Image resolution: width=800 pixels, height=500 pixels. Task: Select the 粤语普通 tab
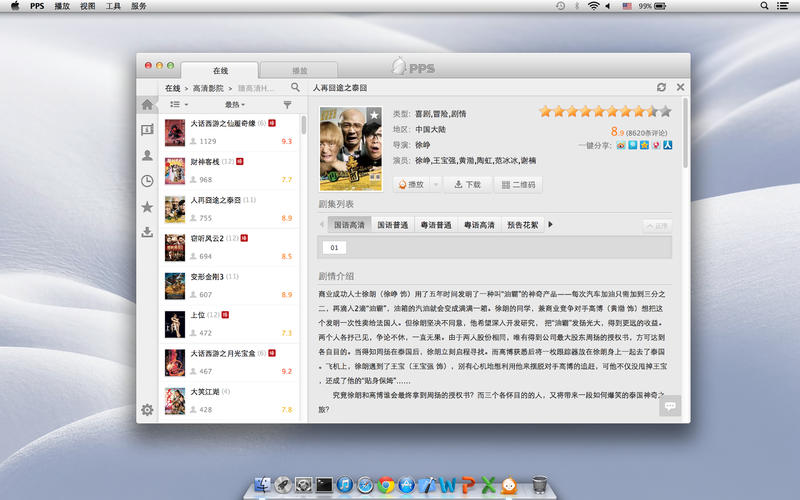[x=436, y=224]
